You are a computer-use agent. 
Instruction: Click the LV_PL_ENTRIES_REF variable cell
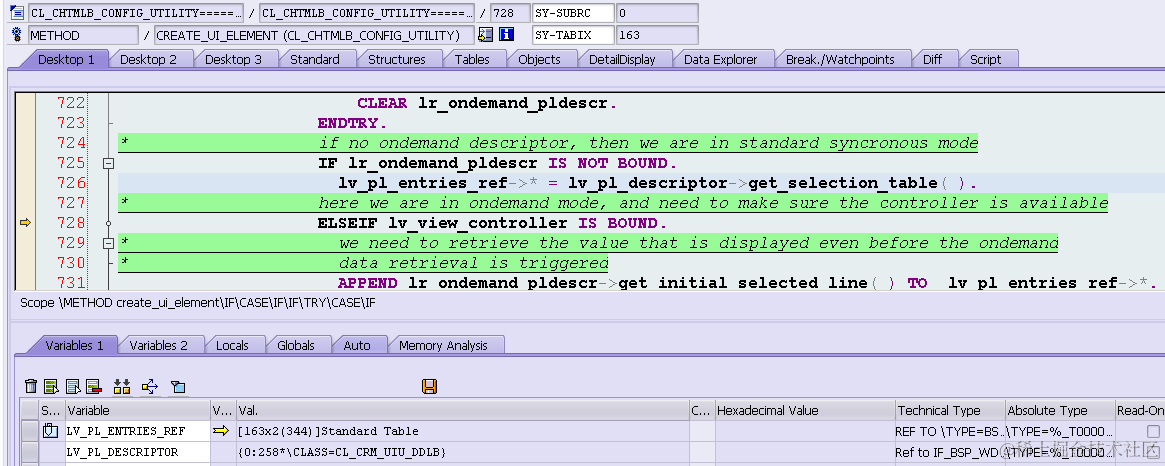pos(137,431)
